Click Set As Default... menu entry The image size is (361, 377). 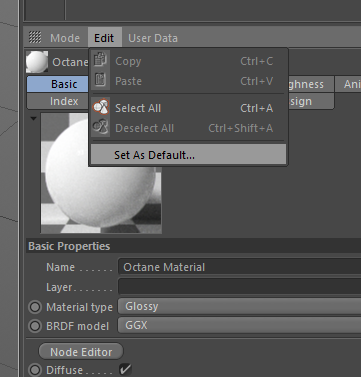(188, 155)
